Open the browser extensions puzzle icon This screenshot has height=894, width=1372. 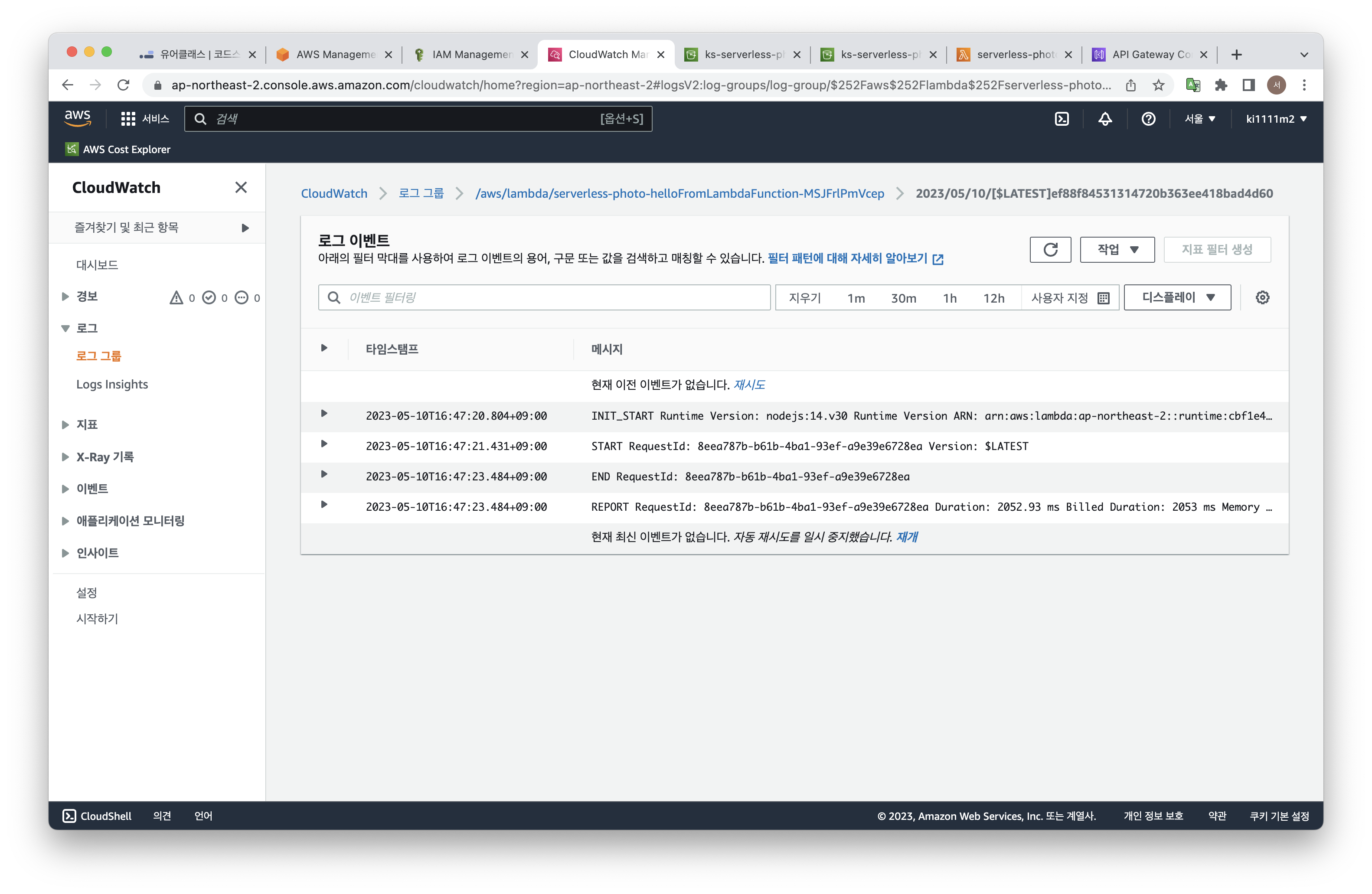1220,85
